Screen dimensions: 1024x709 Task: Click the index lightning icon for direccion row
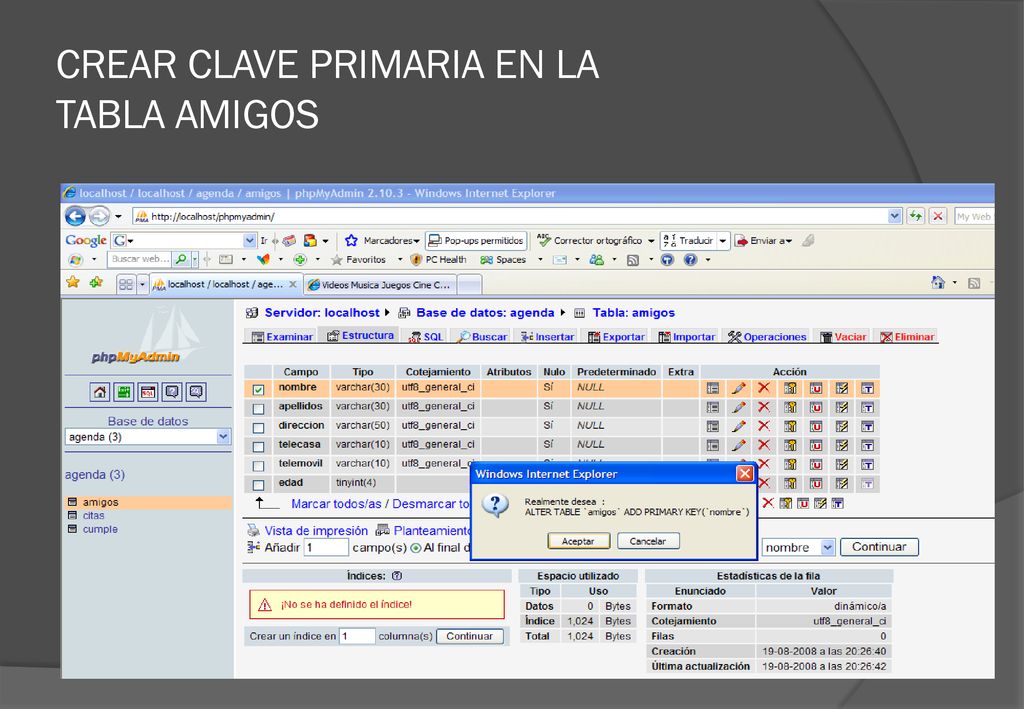tap(842, 426)
